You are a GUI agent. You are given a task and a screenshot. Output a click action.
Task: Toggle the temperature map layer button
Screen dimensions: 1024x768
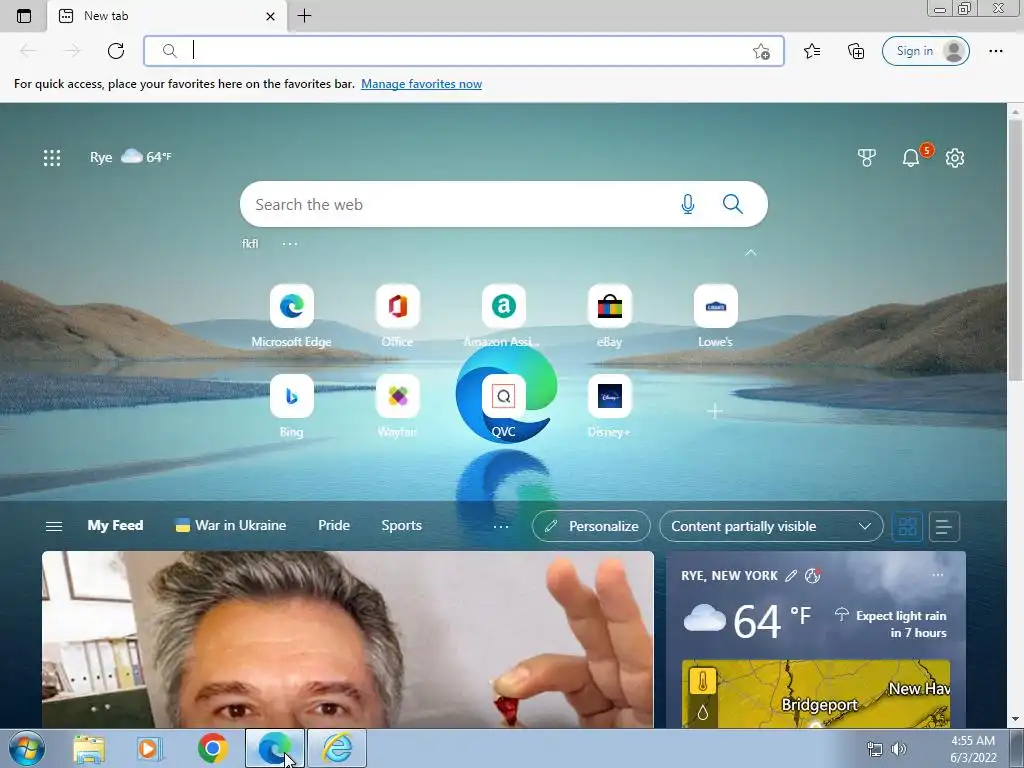coord(703,682)
